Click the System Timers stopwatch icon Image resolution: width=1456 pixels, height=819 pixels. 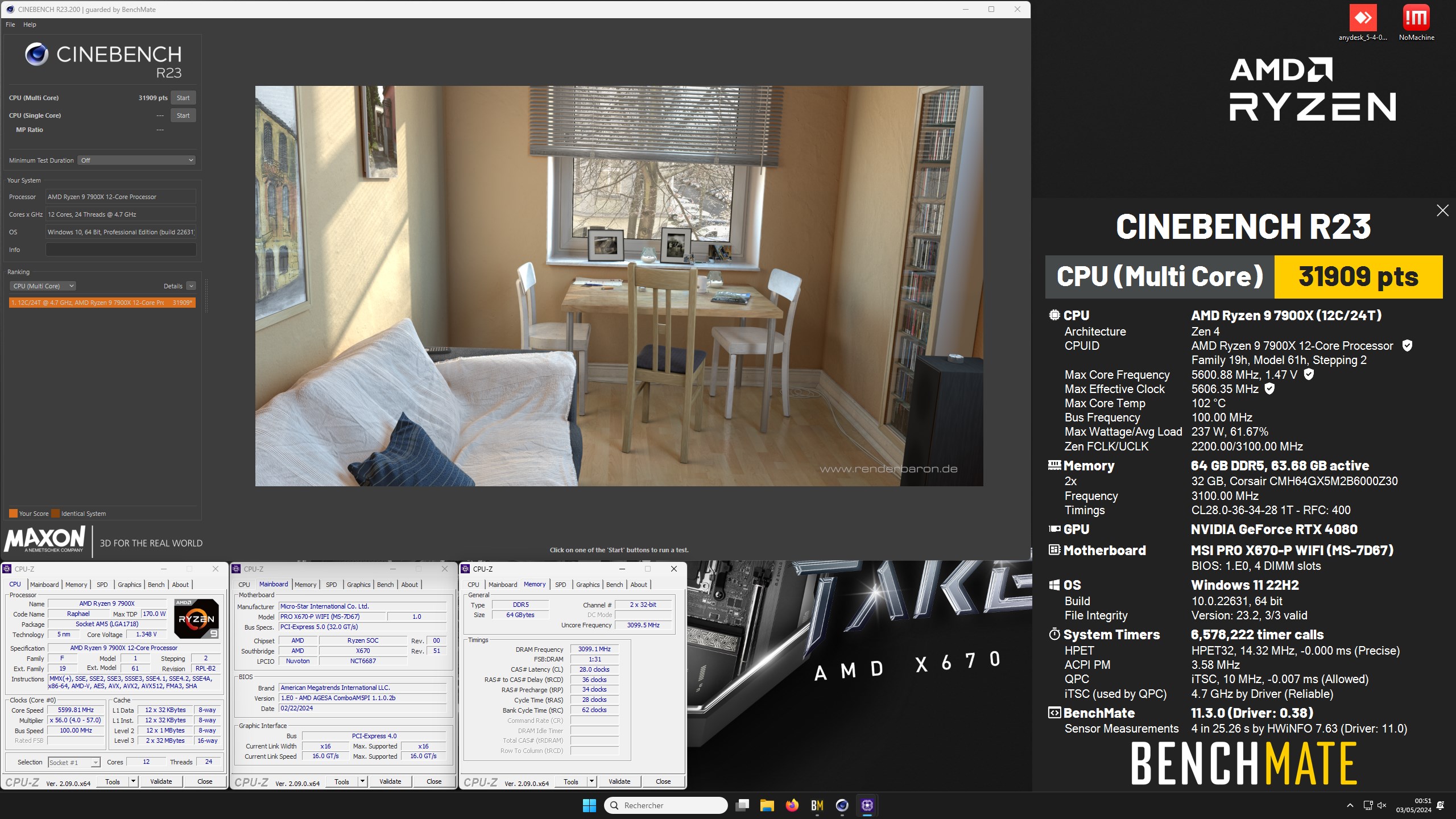coord(1054,634)
